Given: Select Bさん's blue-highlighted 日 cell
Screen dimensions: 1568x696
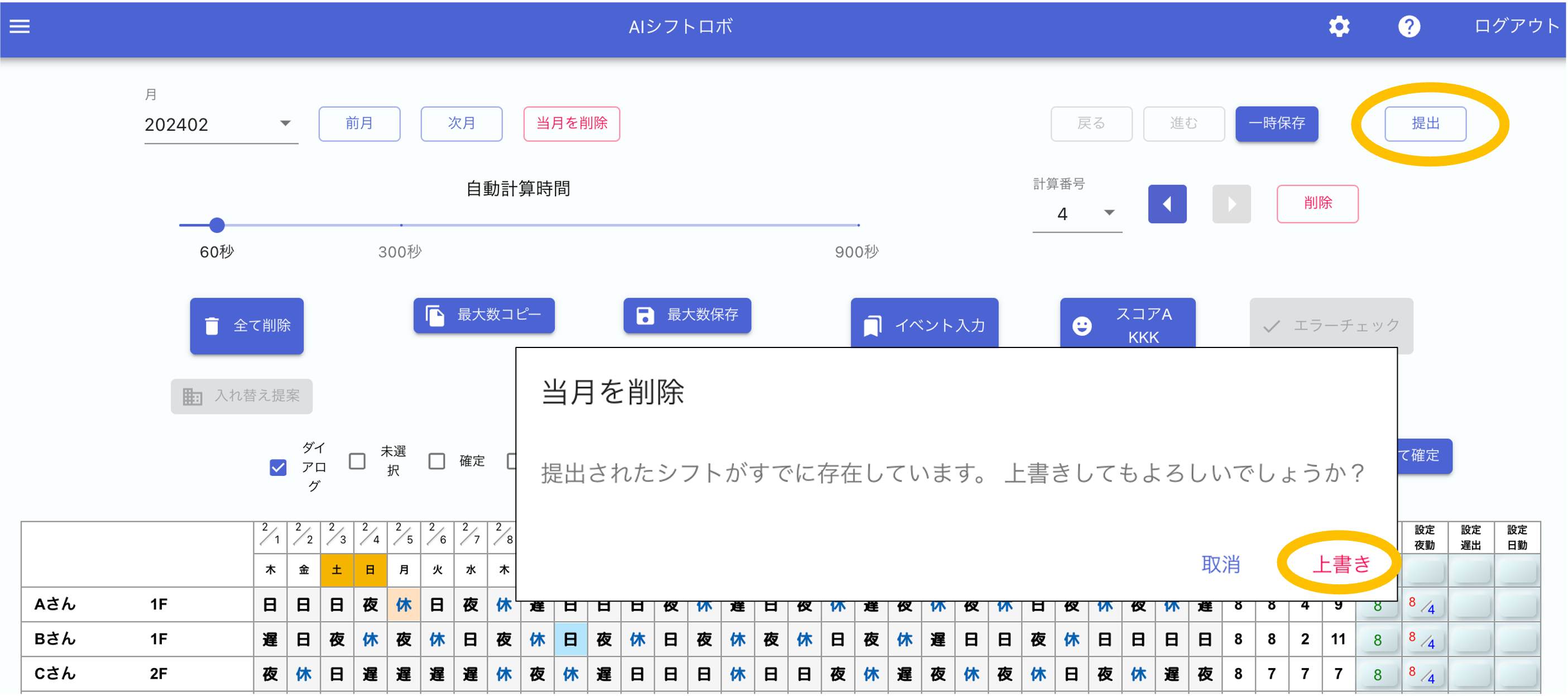Looking at the screenshot, I should click(571, 640).
